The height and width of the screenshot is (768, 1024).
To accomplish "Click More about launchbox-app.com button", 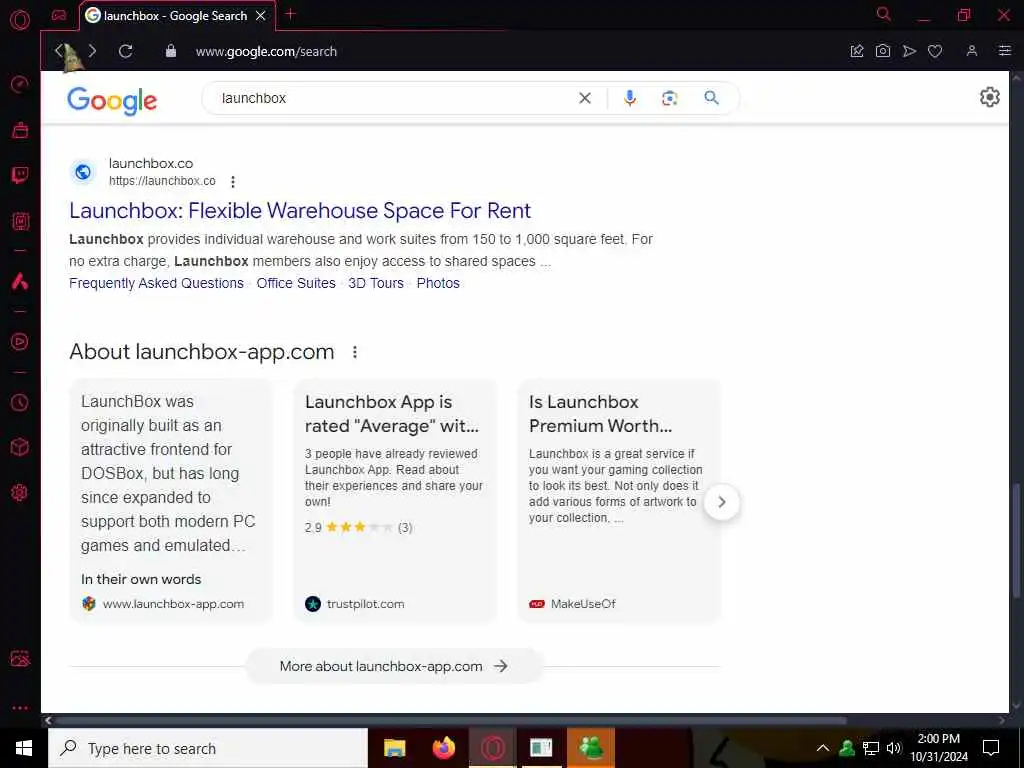I will tap(394, 666).
